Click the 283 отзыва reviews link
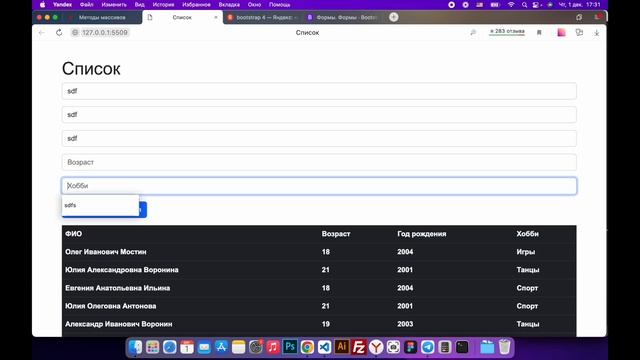640x360 pixels. [507, 31]
